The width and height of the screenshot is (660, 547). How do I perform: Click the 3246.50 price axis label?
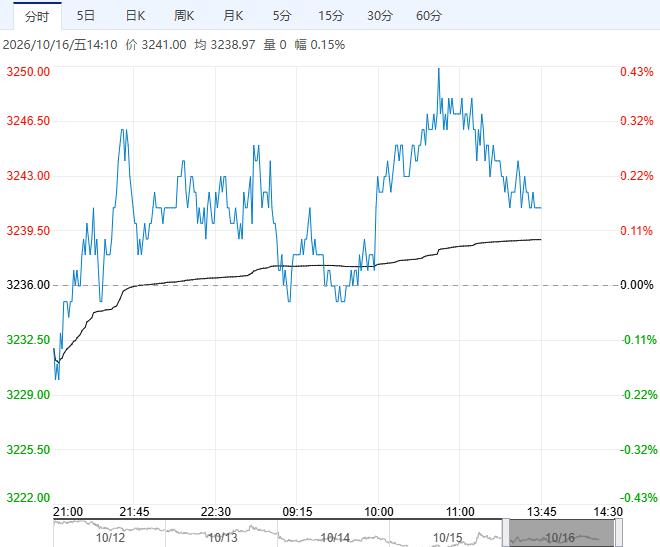pyautogui.click(x=28, y=121)
